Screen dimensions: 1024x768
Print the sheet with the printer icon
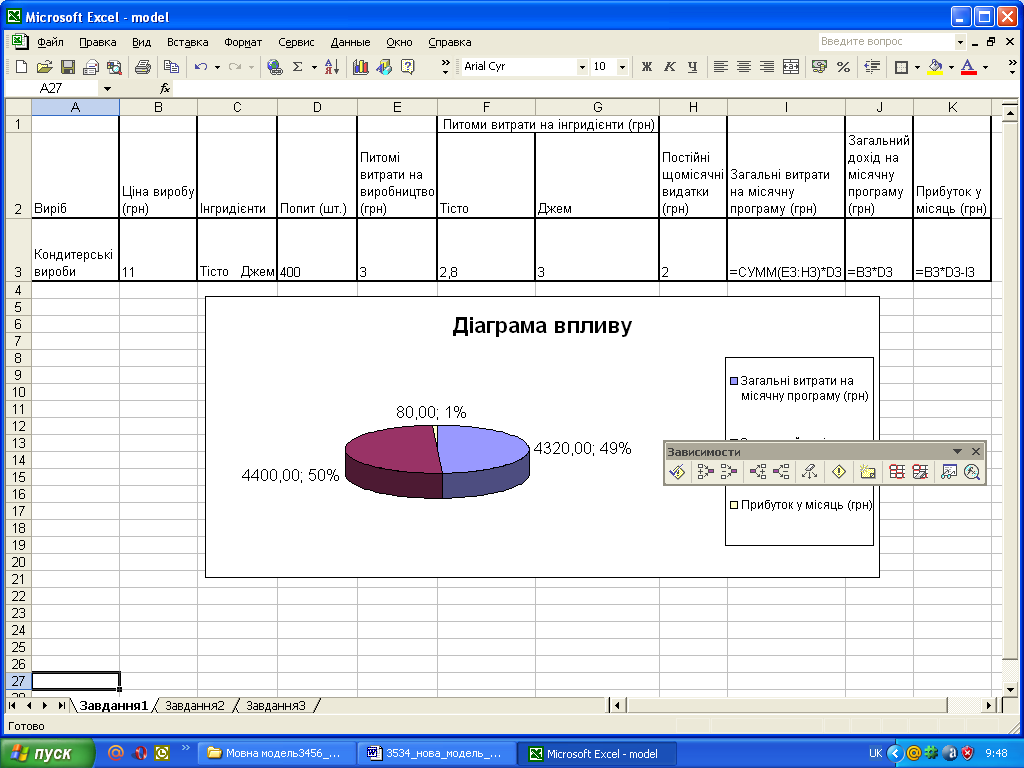tap(142, 67)
